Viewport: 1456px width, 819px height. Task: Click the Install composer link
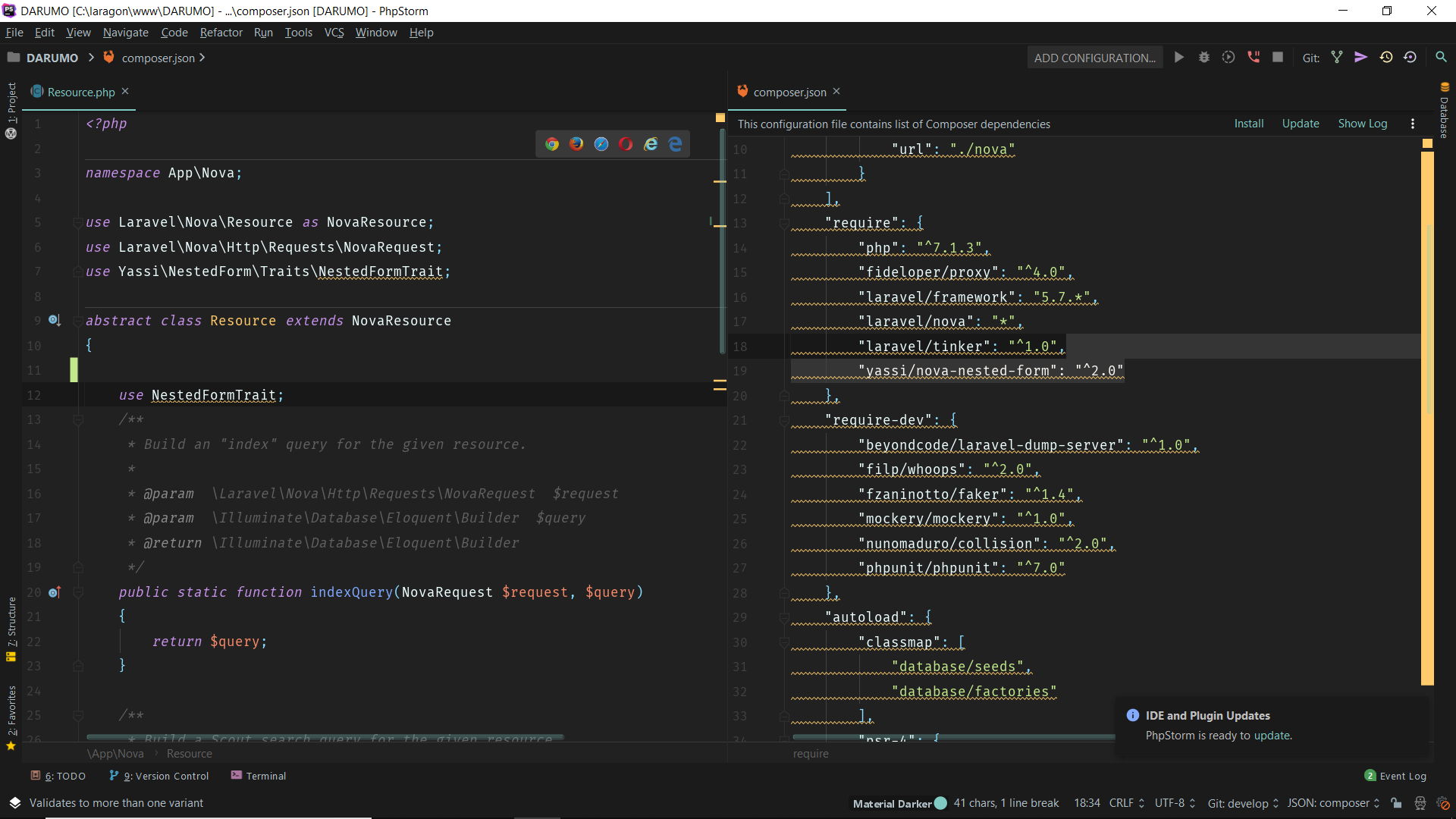point(1248,124)
